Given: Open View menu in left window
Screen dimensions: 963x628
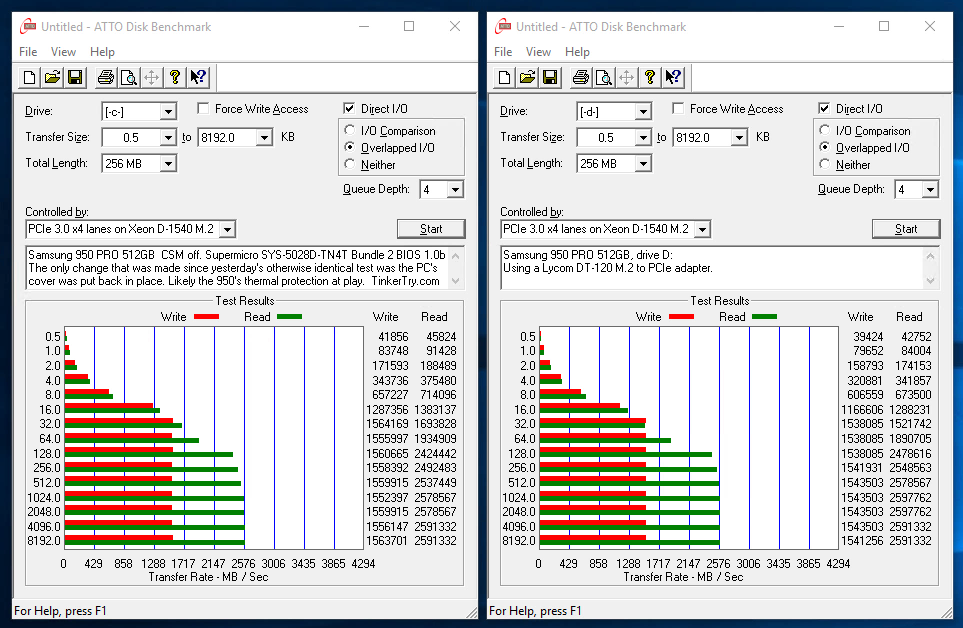Looking at the screenshot, I should click(x=63, y=52).
